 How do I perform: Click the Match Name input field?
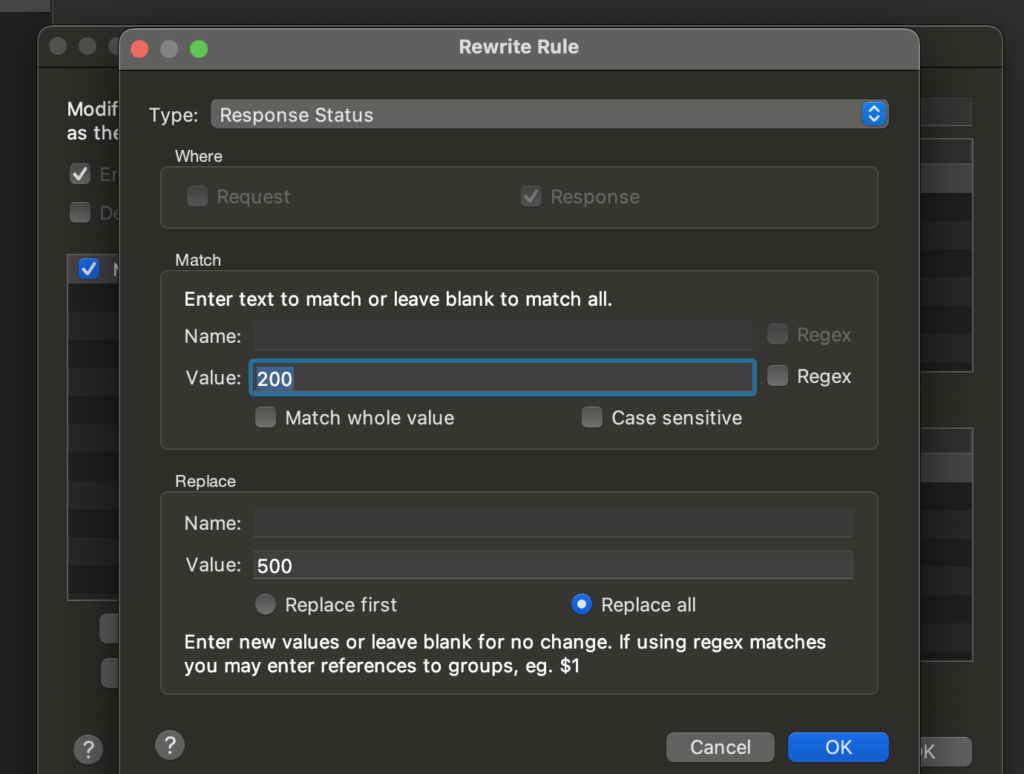[502, 335]
